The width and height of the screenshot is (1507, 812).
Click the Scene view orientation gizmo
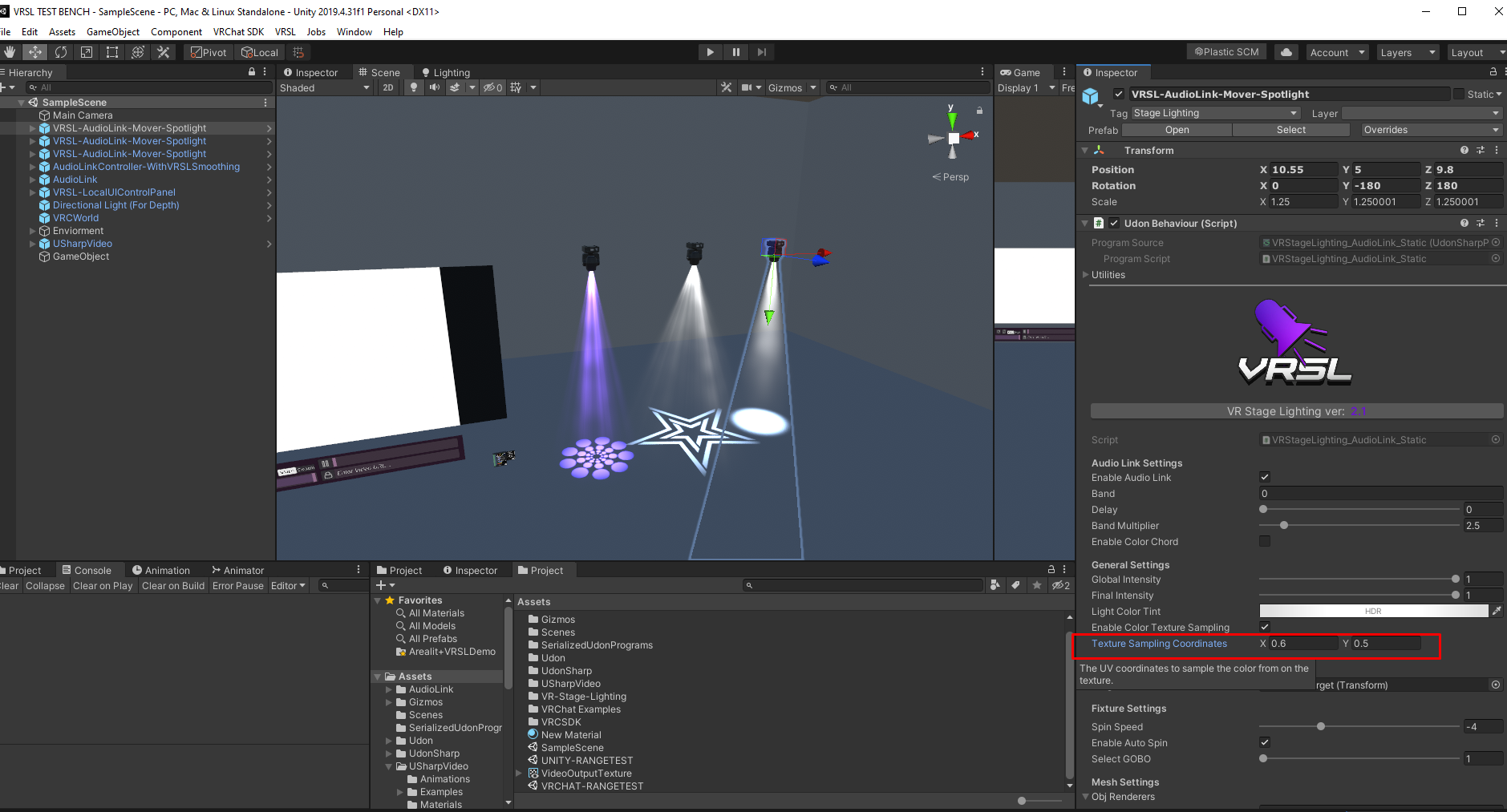pyautogui.click(x=953, y=137)
